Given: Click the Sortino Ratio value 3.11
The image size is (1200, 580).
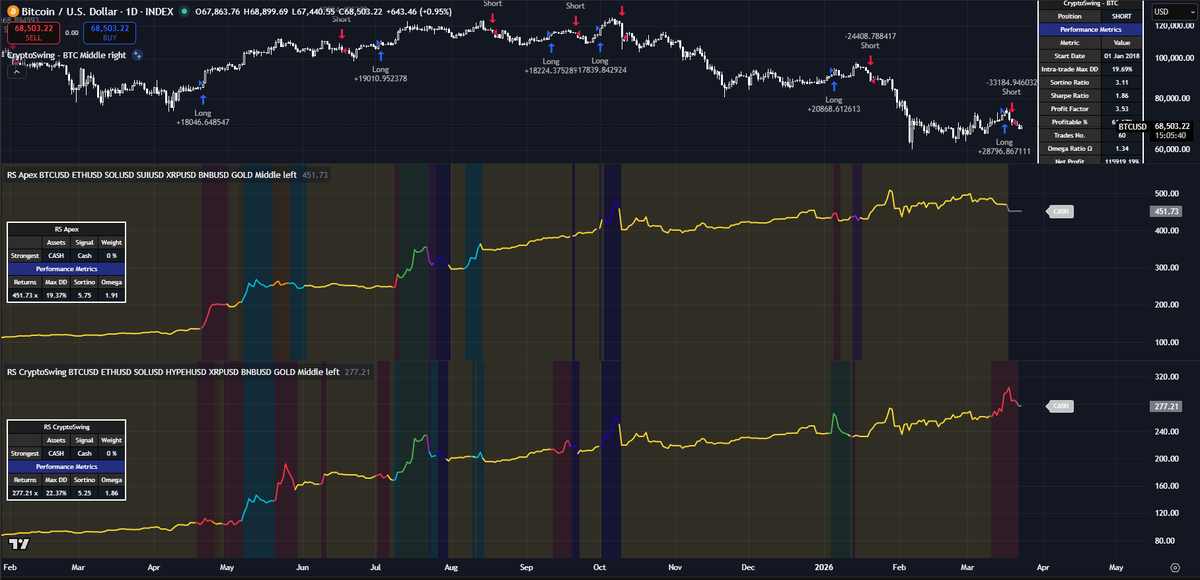Looking at the screenshot, I should click(1121, 82).
